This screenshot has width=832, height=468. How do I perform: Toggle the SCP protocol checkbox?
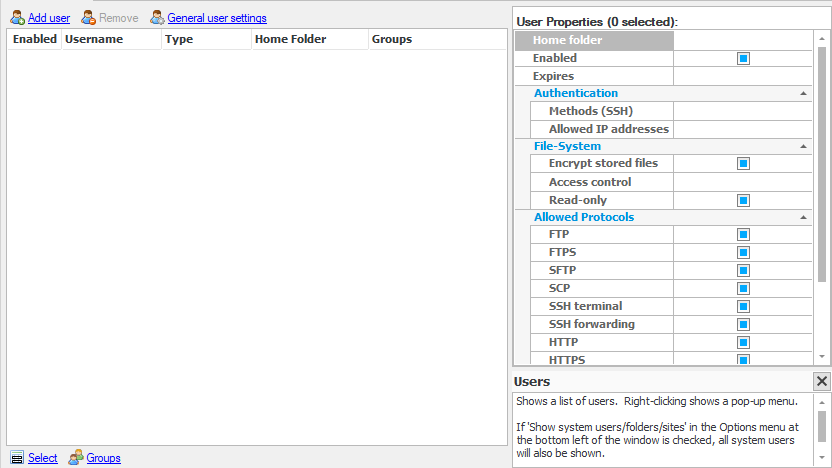(x=743, y=289)
